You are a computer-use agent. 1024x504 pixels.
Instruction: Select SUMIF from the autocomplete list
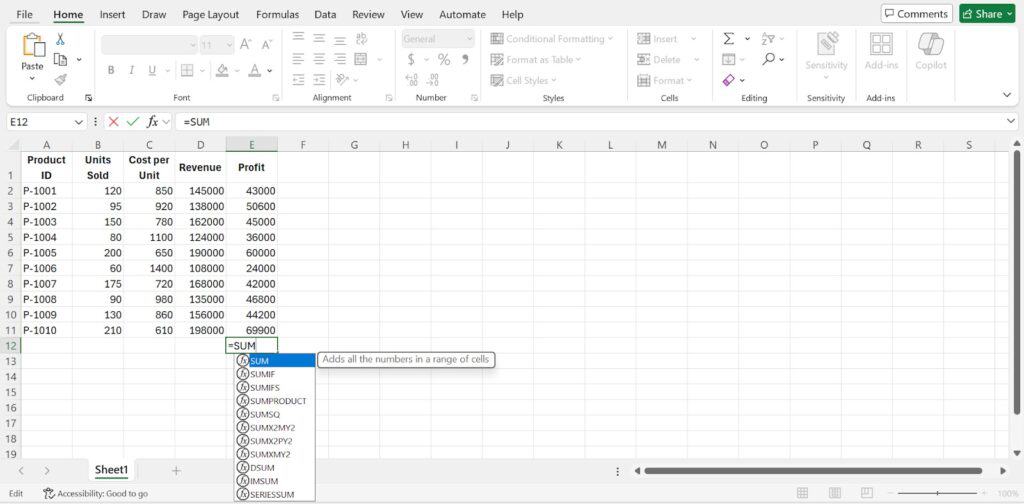[x=274, y=374]
